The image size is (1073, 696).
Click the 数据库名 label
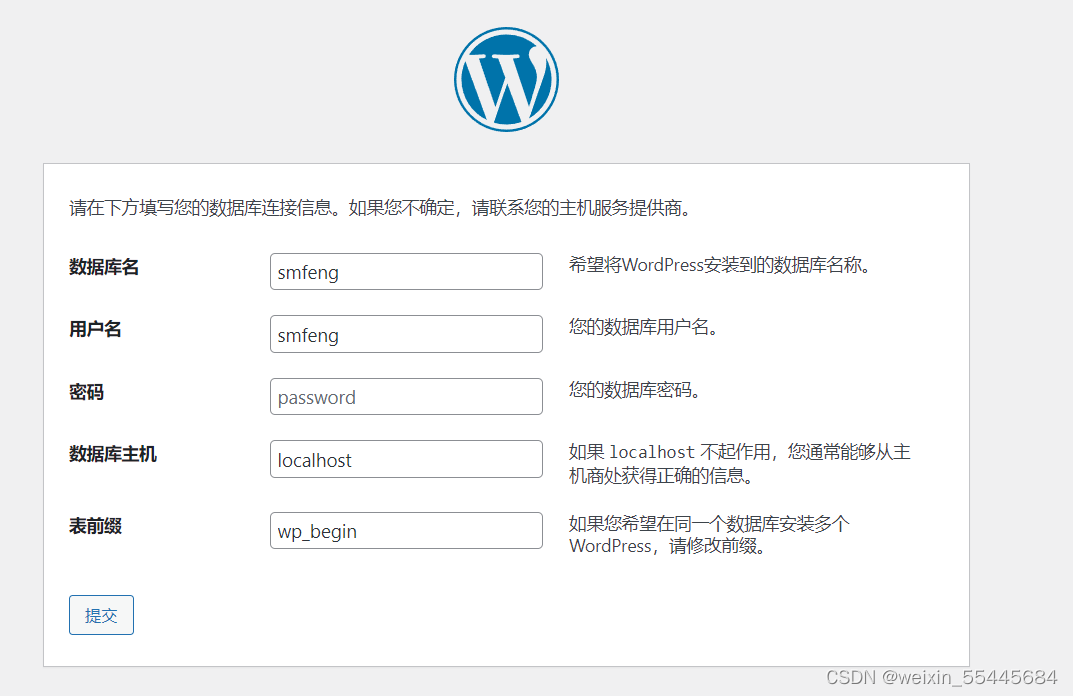104,267
